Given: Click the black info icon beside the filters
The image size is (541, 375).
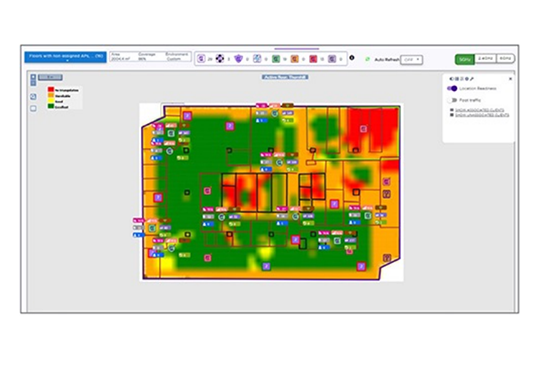Looking at the screenshot, I should pos(352,58).
